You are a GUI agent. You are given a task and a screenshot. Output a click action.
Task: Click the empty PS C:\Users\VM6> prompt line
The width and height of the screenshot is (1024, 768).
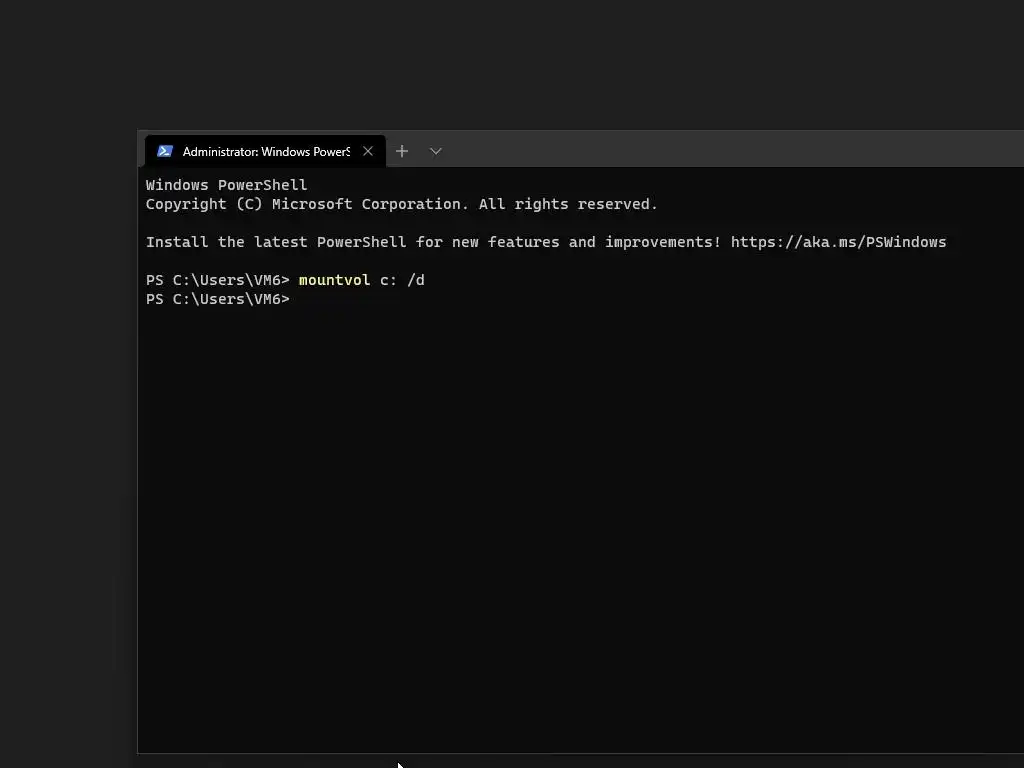click(217, 298)
